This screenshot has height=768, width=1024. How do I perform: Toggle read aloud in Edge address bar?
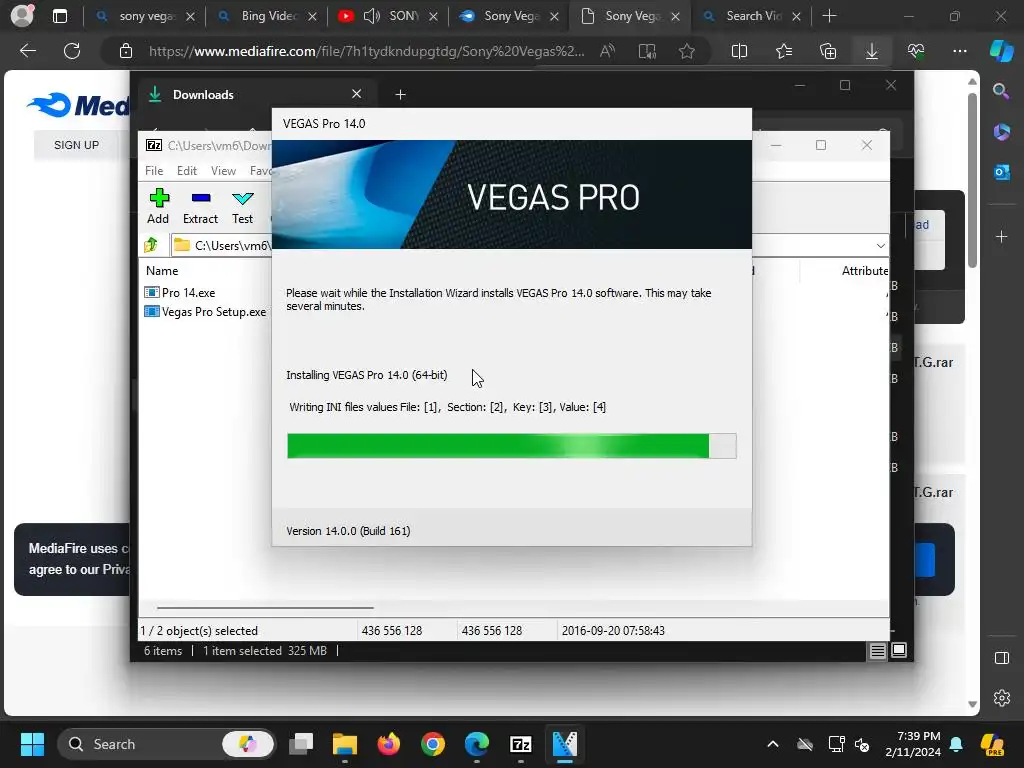pyautogui.click(x=607, y=51)
